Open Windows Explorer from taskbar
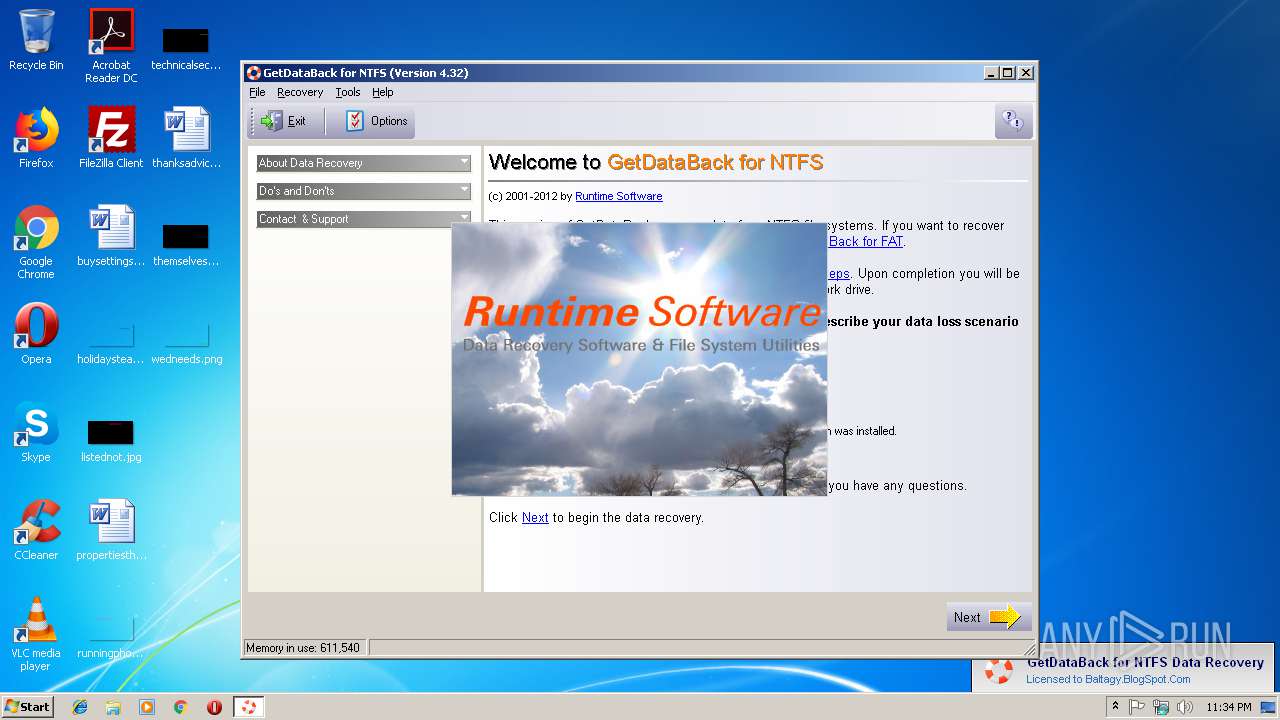Screen dimensions: 1280x720 (113, 707)
